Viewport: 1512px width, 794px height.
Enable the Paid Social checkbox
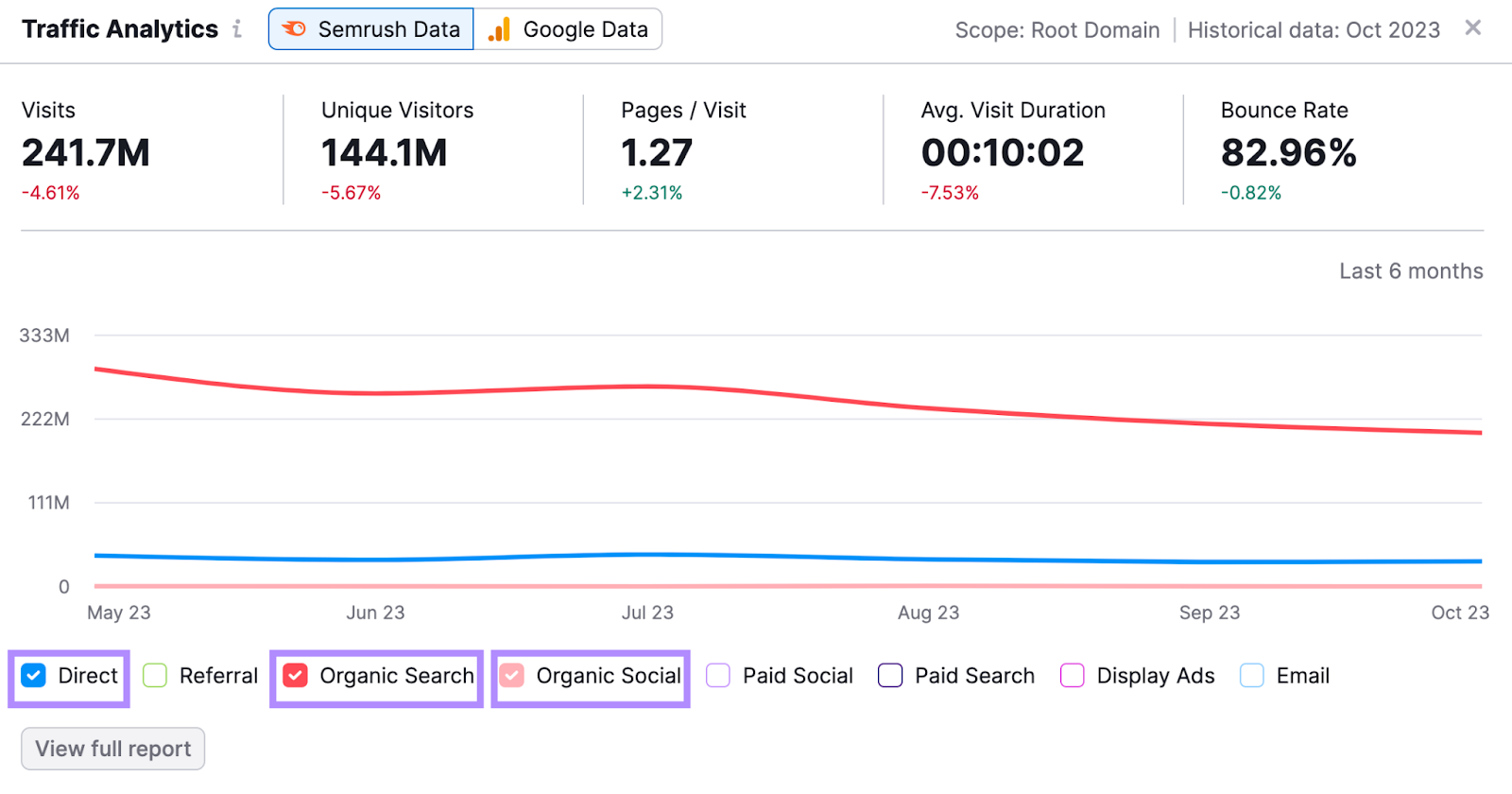click(x=718, y=676)
